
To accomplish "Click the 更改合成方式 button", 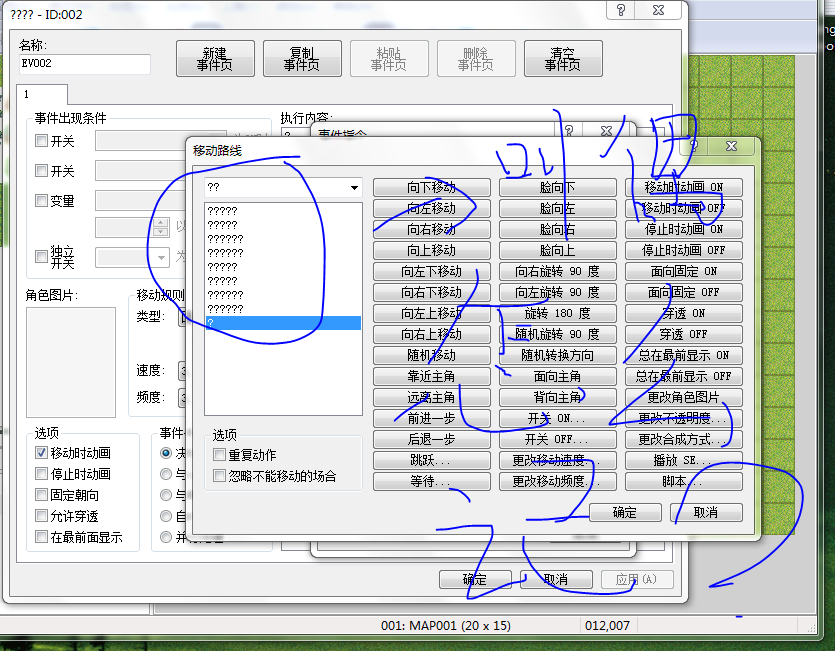I will tap(684, 440).
